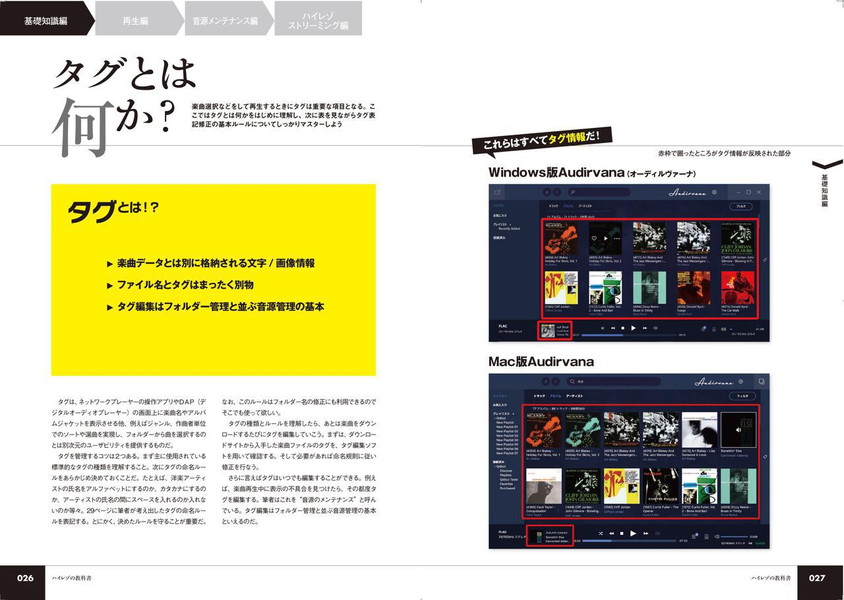Select Recently Added playlist in Windows Audirvana

(x=509, y=229)
